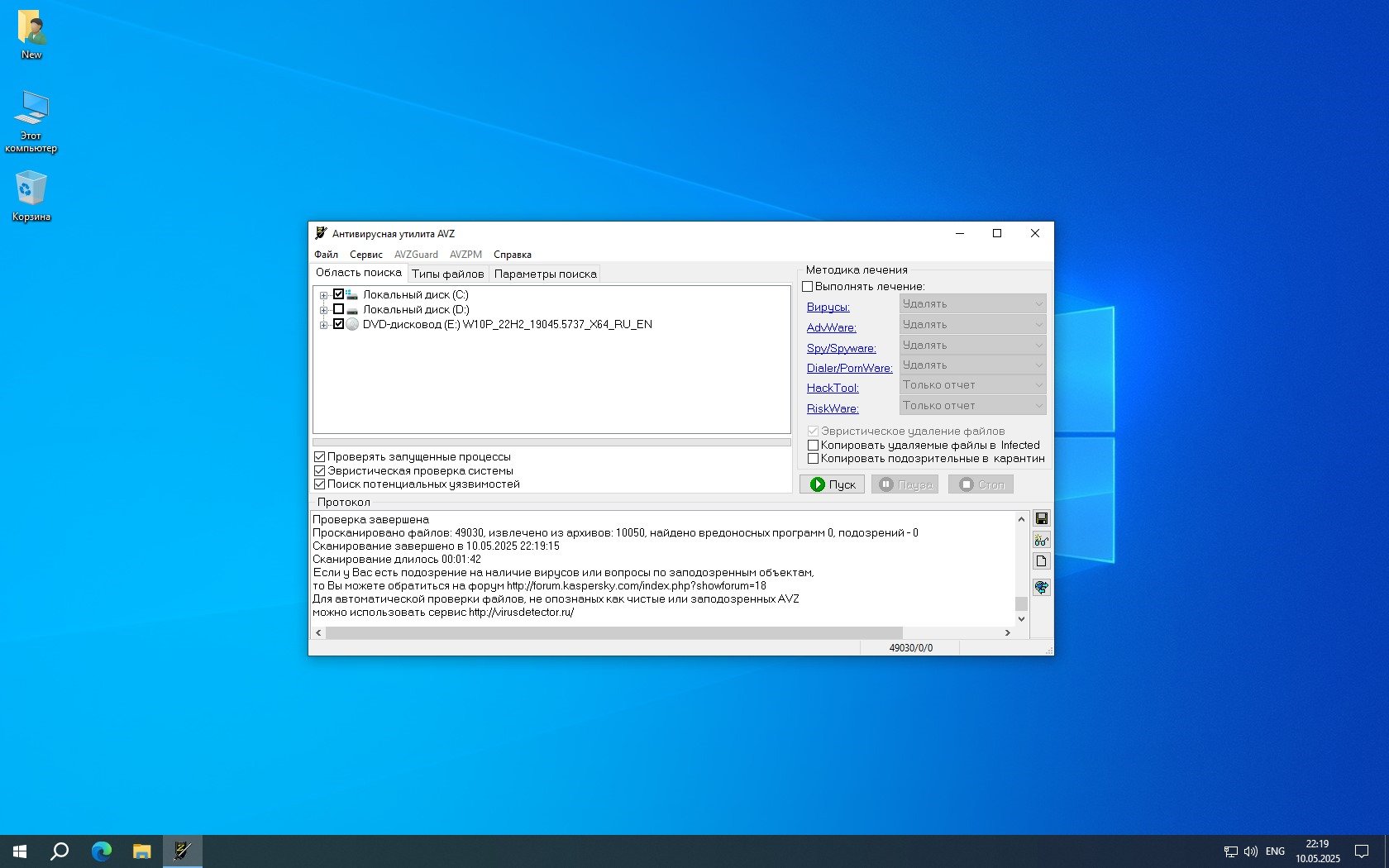Click the AVZ icon in the taskbar

[182, 851]
